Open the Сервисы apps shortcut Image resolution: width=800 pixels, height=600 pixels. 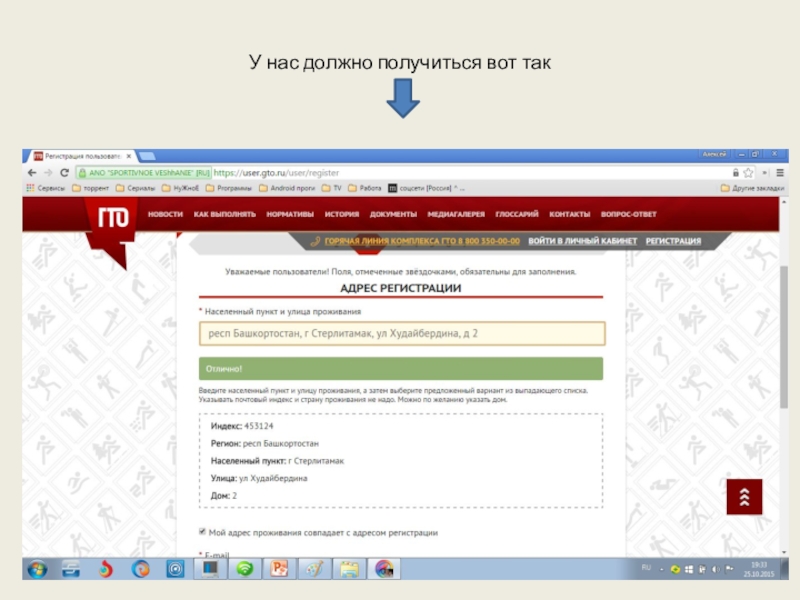[x=46, y=188]
